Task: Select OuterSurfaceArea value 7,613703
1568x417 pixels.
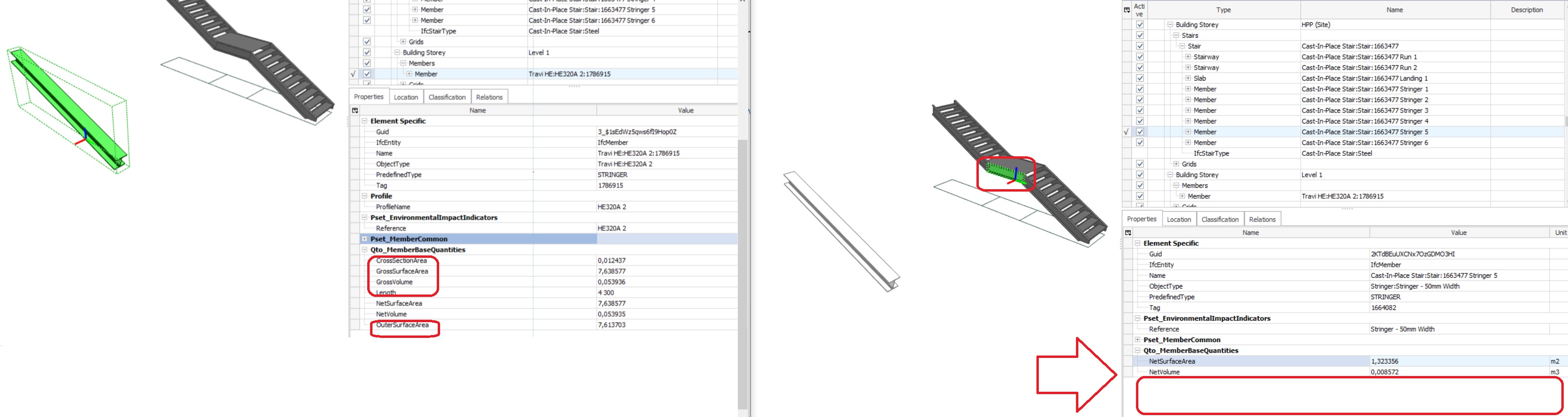Action: point(611,325)
